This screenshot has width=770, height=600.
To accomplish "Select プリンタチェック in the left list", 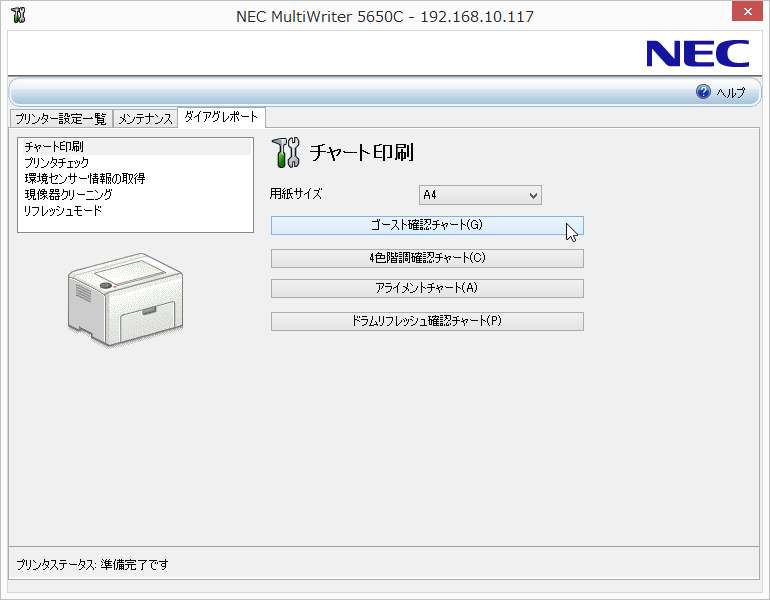I will click(x=137, y=163).
